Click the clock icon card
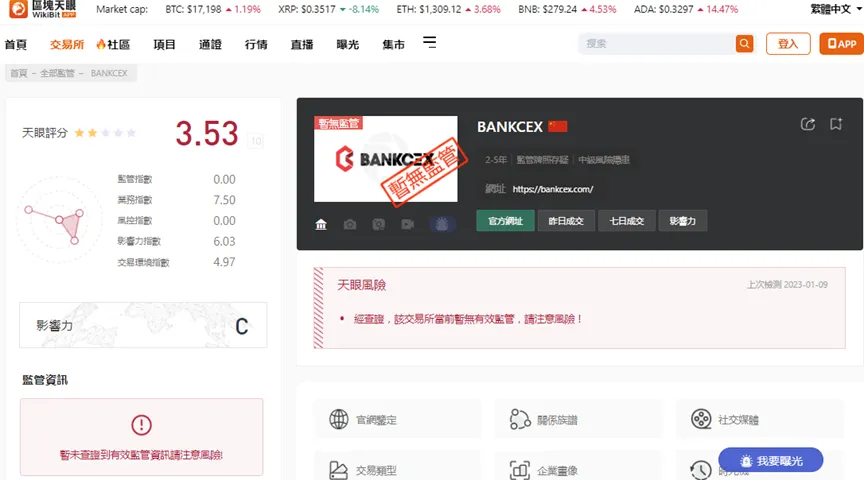 point(700,470)
